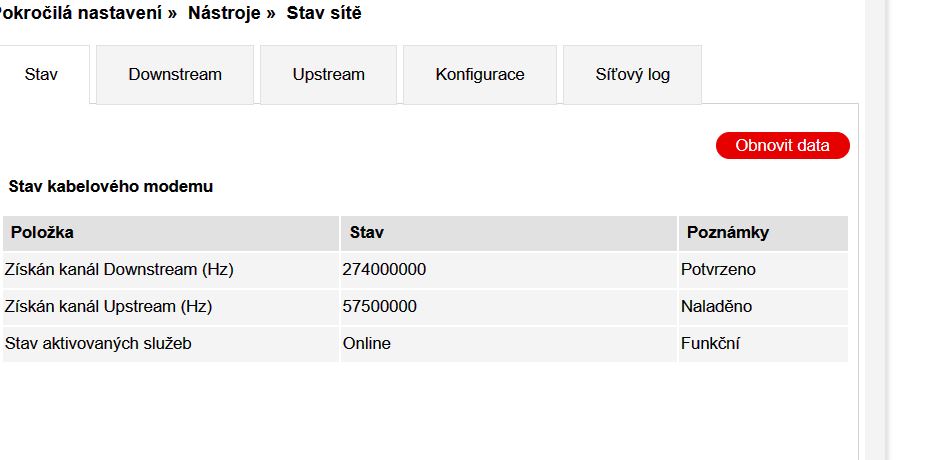947x460 pixels.
Task: Open the Upstream tab
Action: point(329,74)
